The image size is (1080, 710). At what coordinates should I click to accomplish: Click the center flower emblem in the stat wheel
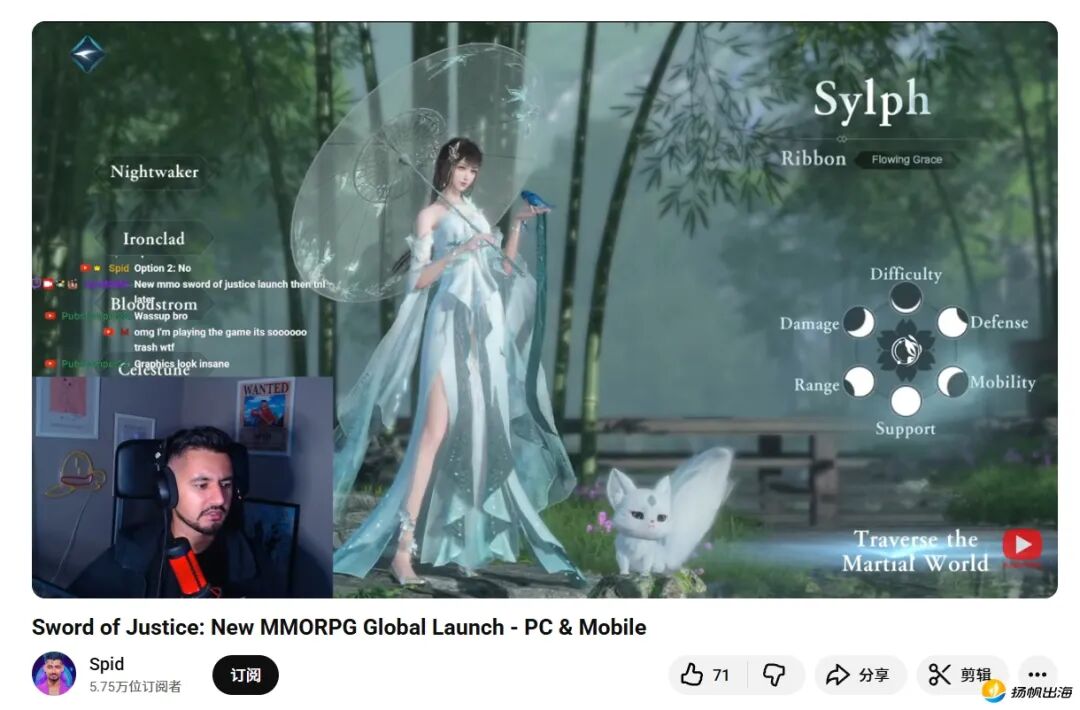pyautogui.click(x=905, y=351)
